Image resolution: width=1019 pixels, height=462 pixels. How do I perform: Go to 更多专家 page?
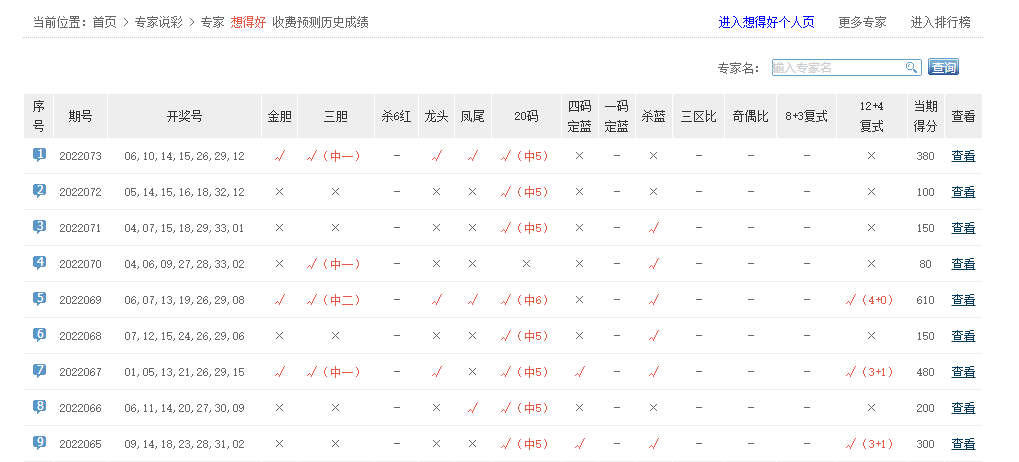click(862, 22)
